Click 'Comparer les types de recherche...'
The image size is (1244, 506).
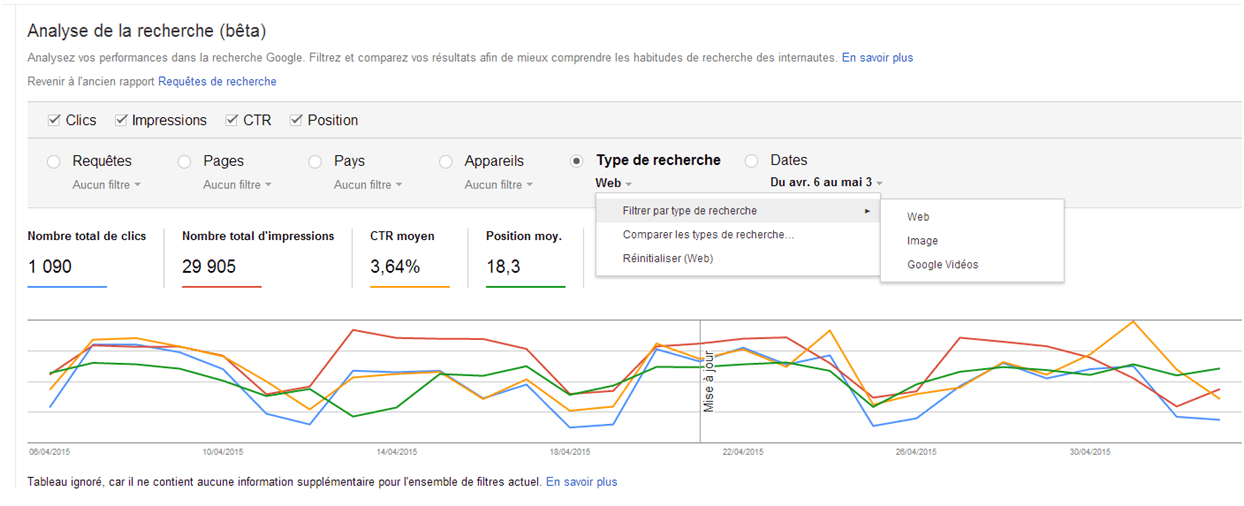(707, 235)
